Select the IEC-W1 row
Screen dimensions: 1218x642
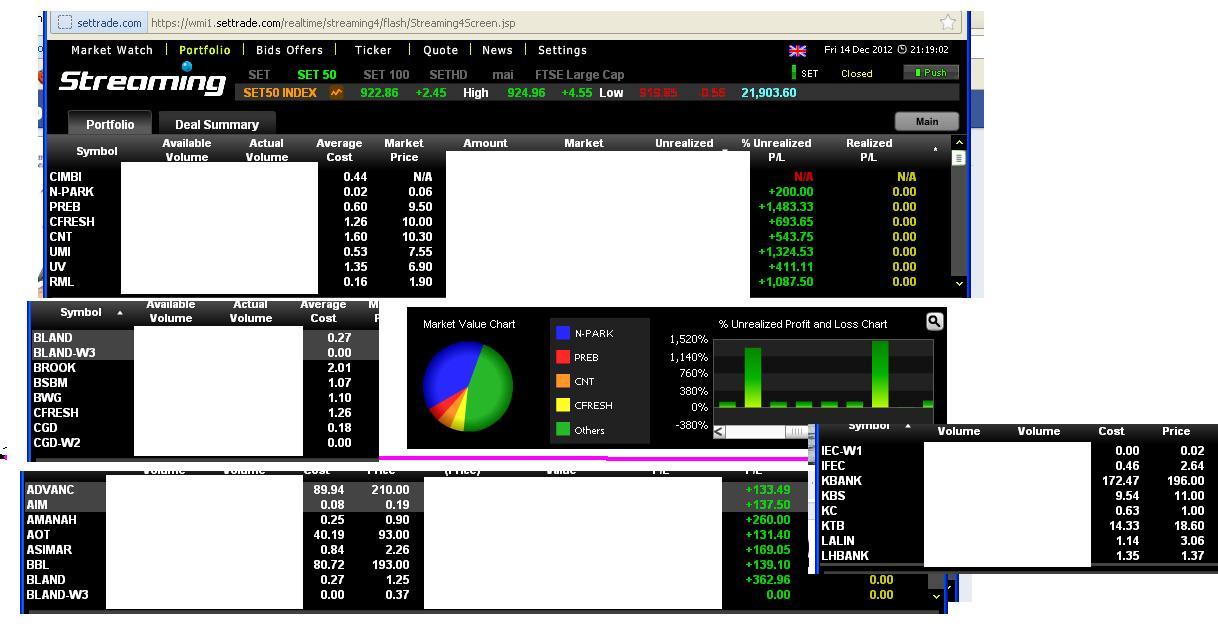(1018, 450)
